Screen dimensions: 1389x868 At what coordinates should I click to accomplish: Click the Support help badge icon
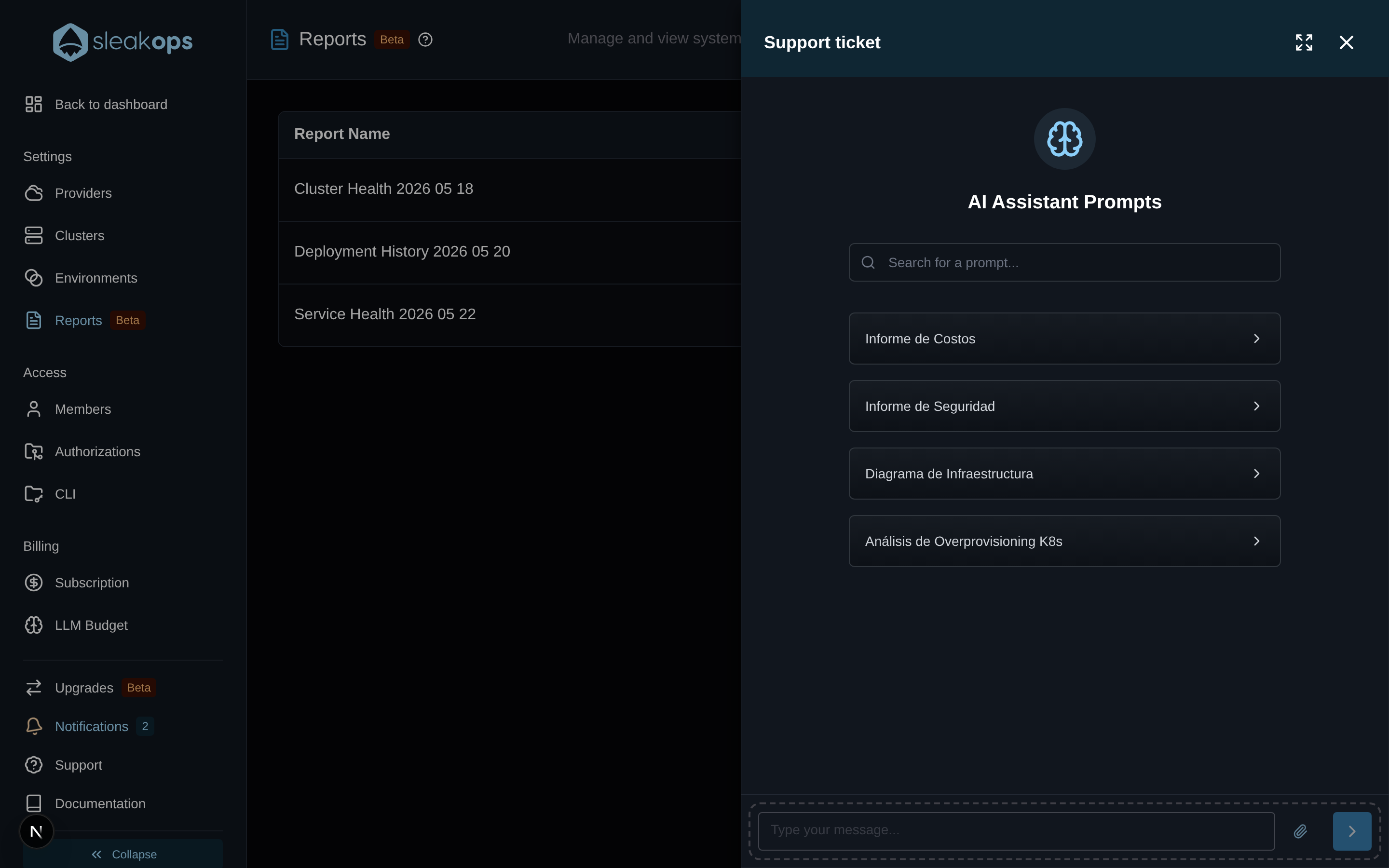click(x=34, y=765)
